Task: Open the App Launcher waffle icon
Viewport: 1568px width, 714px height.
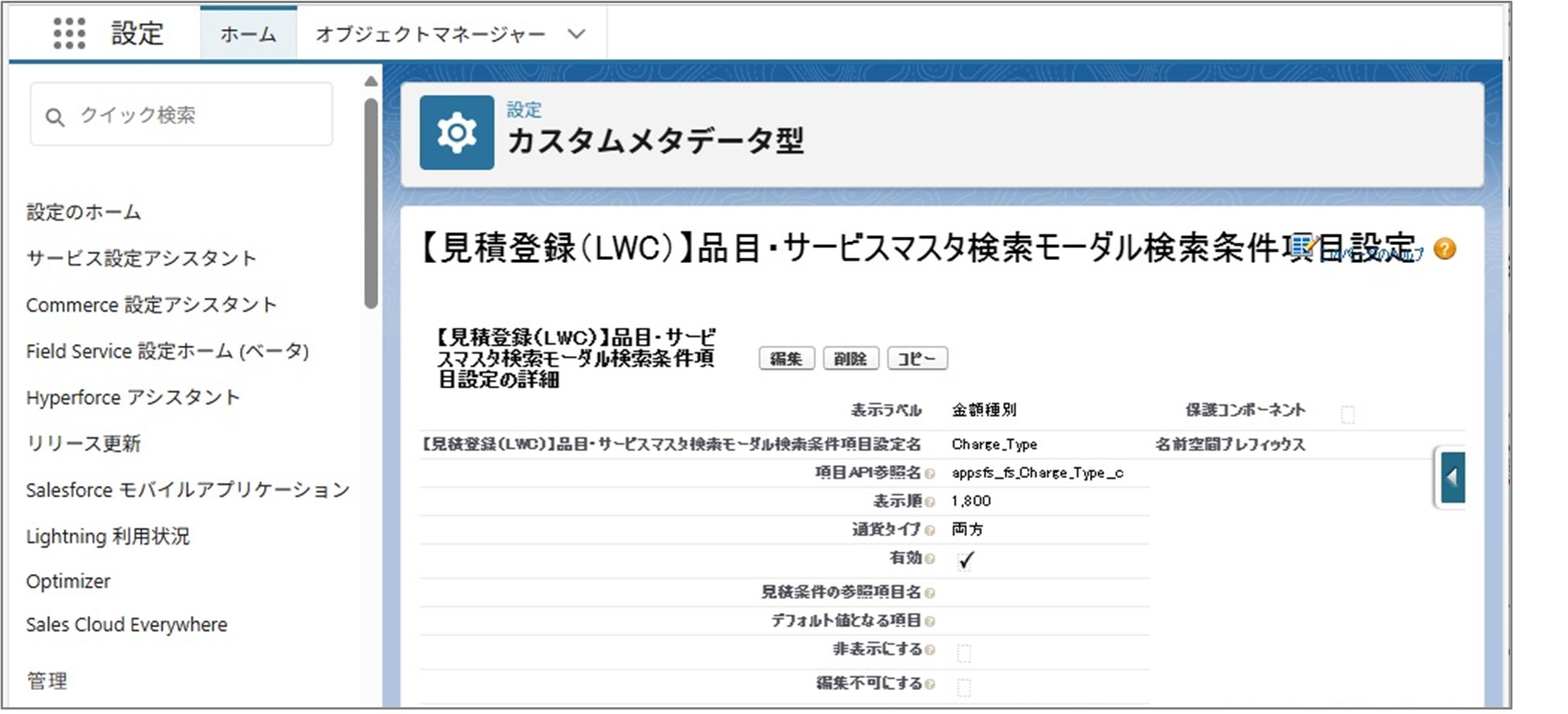Action: coord(70,32)
